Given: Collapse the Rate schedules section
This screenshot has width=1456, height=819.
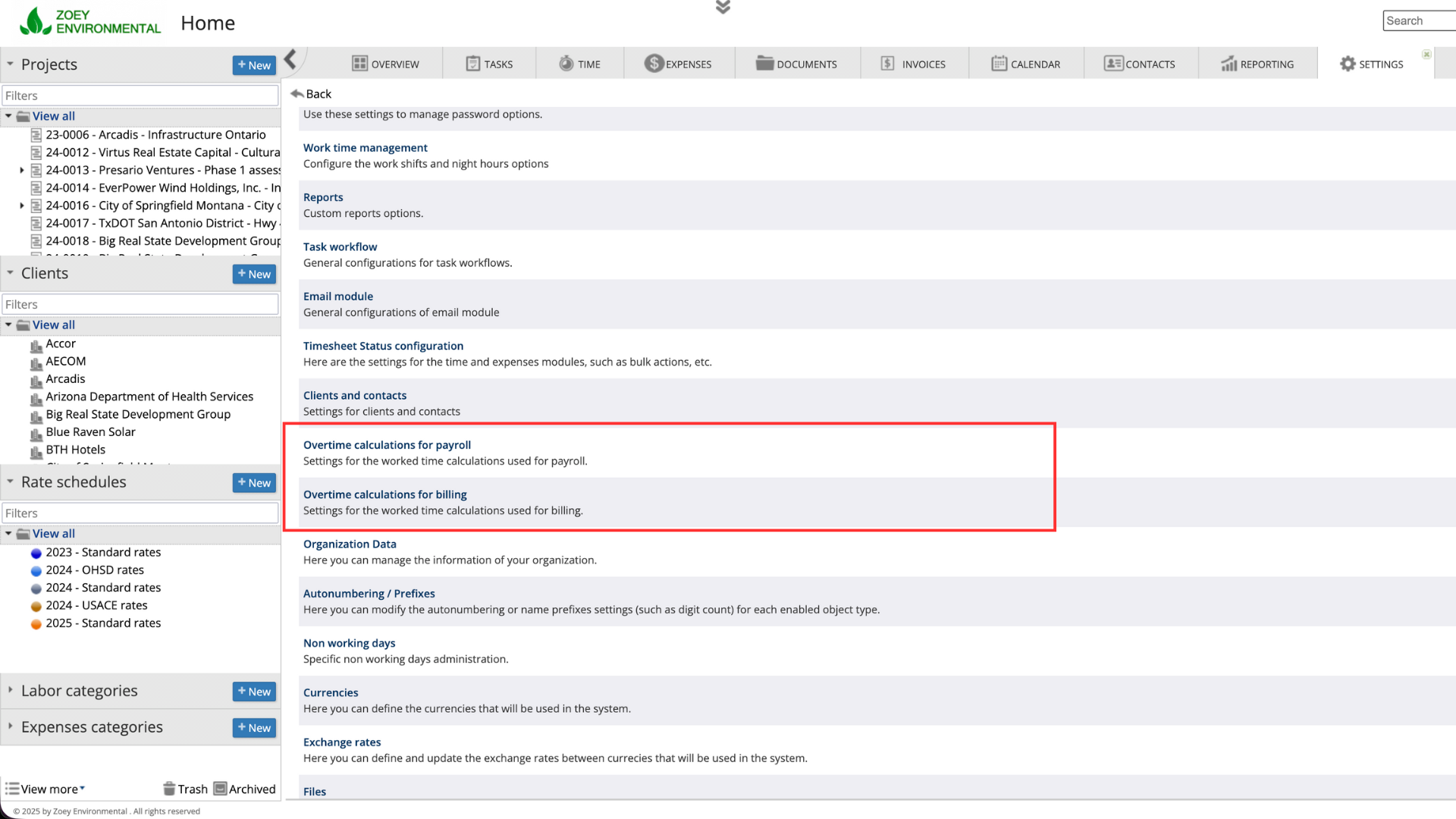Looking at the screenshot, I should click(x=11, y=482).
